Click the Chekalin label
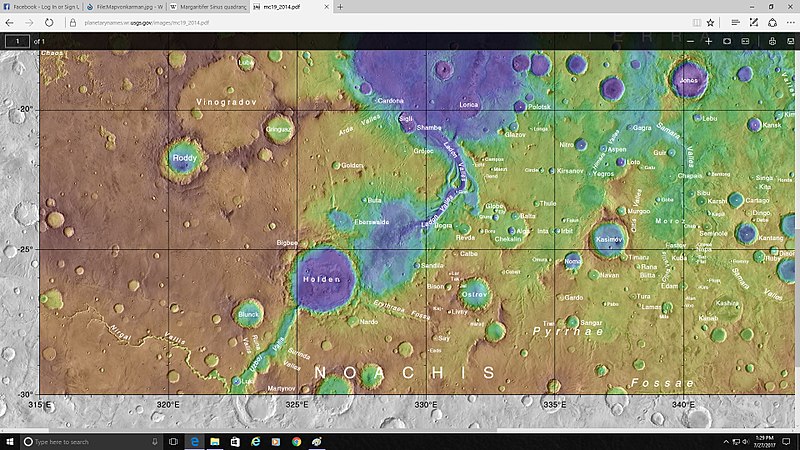The width and height of the screenshot is (800, 450). coord(508,239)
